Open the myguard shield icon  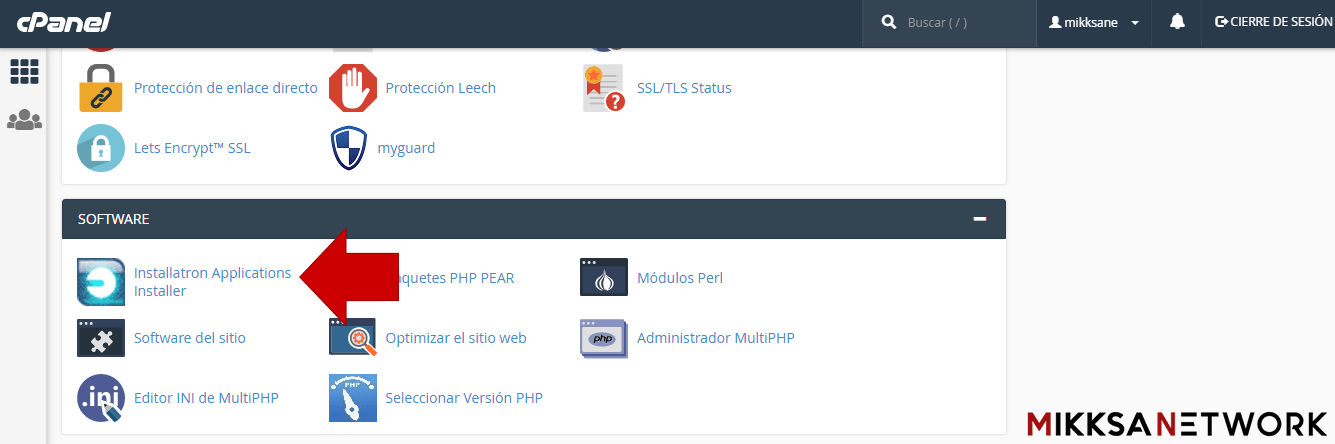349,148
